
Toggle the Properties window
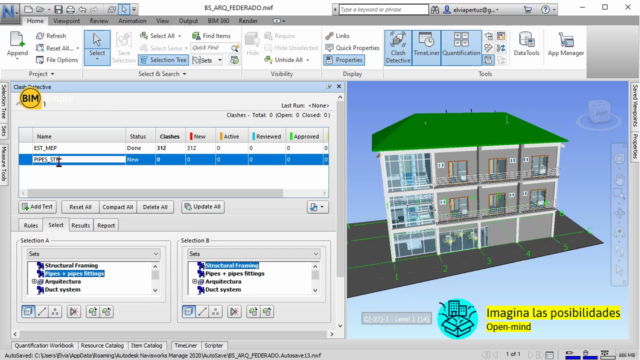tap(344, 60)
